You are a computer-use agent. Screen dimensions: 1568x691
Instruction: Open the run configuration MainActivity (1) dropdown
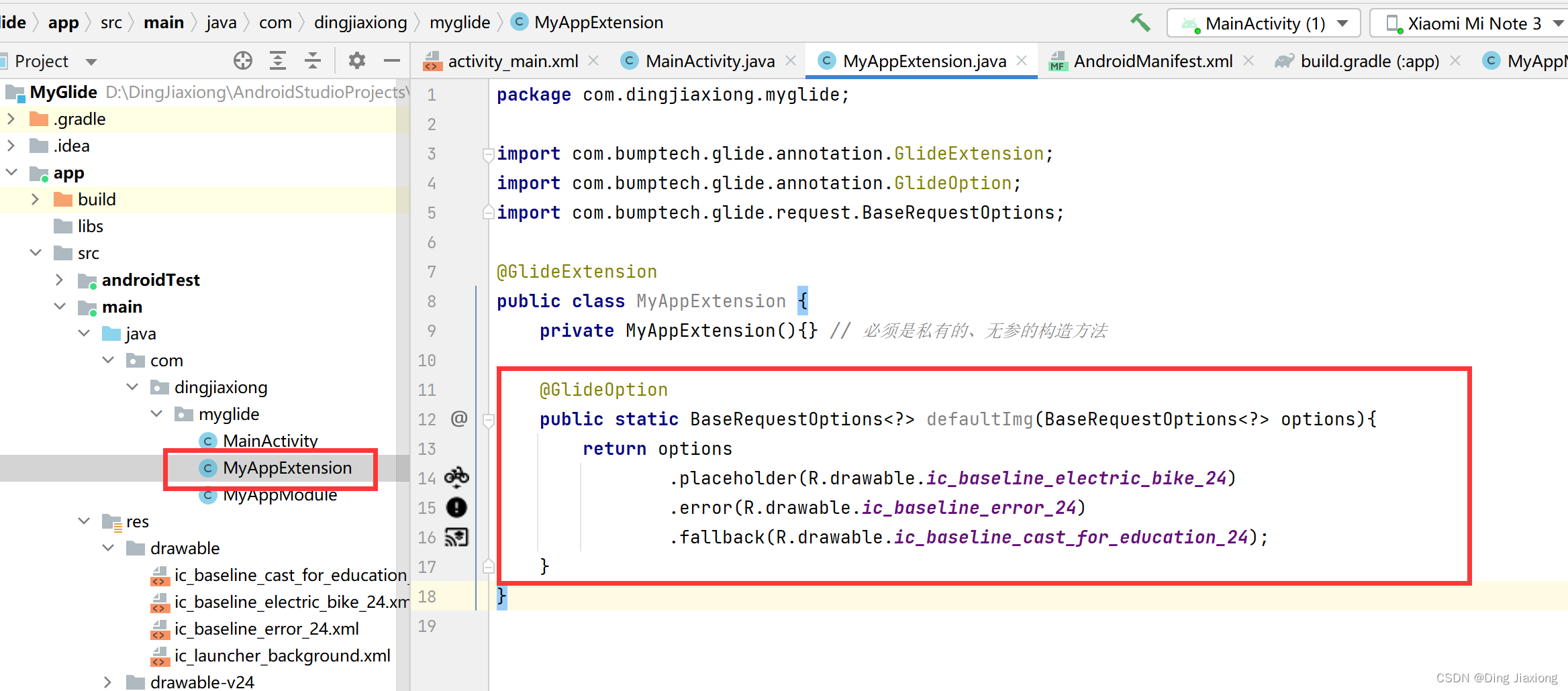1263,23
